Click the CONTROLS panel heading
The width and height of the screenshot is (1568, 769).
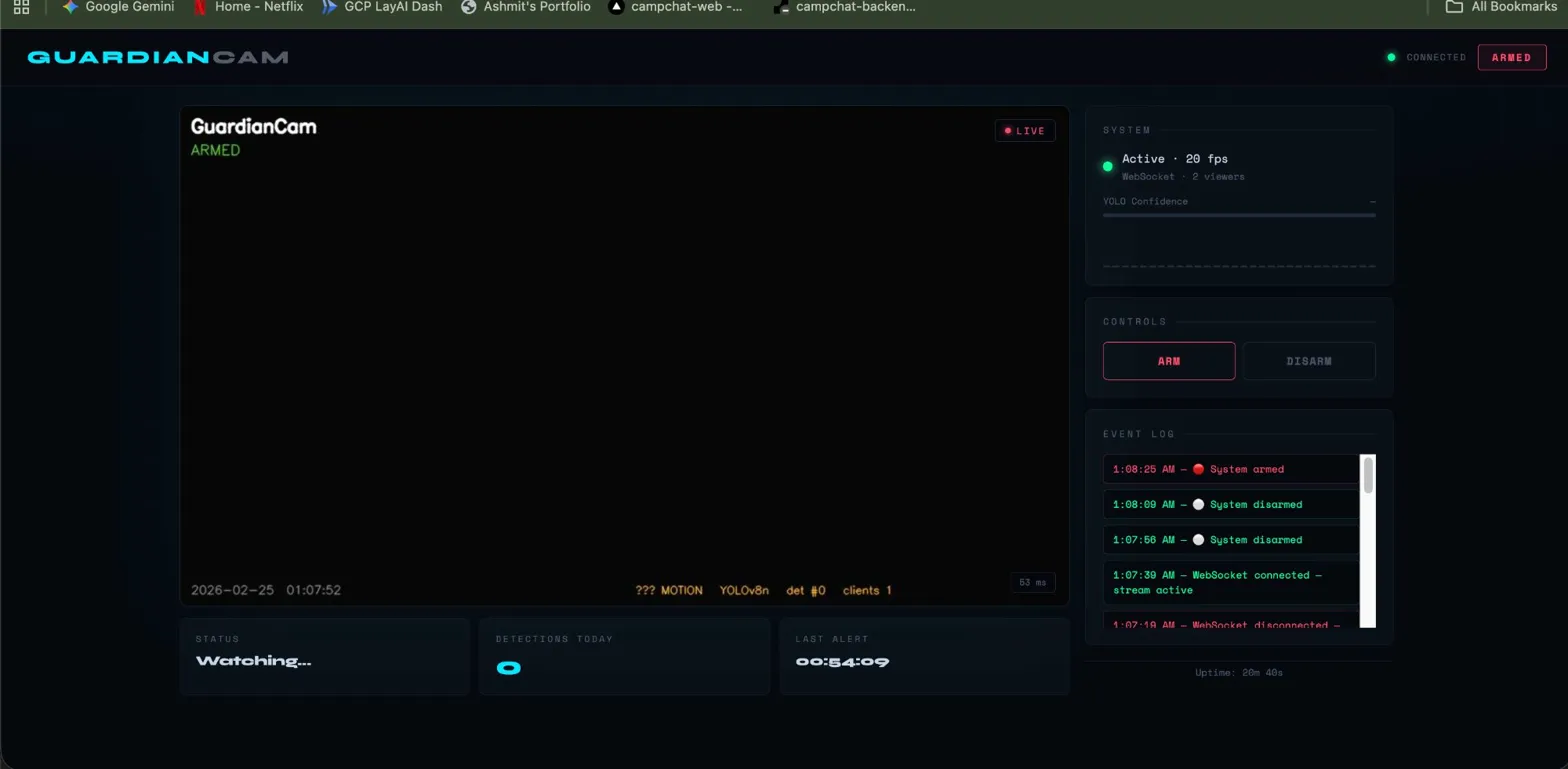(1135, 322)
